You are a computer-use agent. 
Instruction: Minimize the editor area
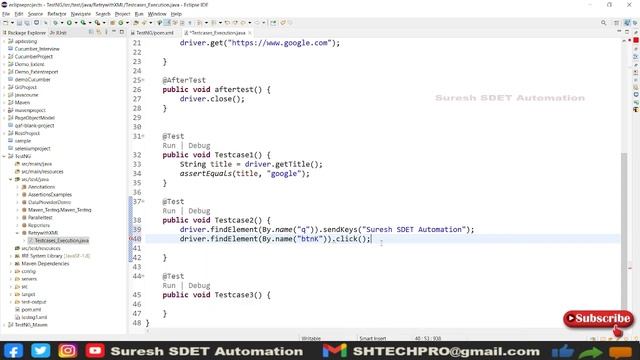click(x=619, y=32)
